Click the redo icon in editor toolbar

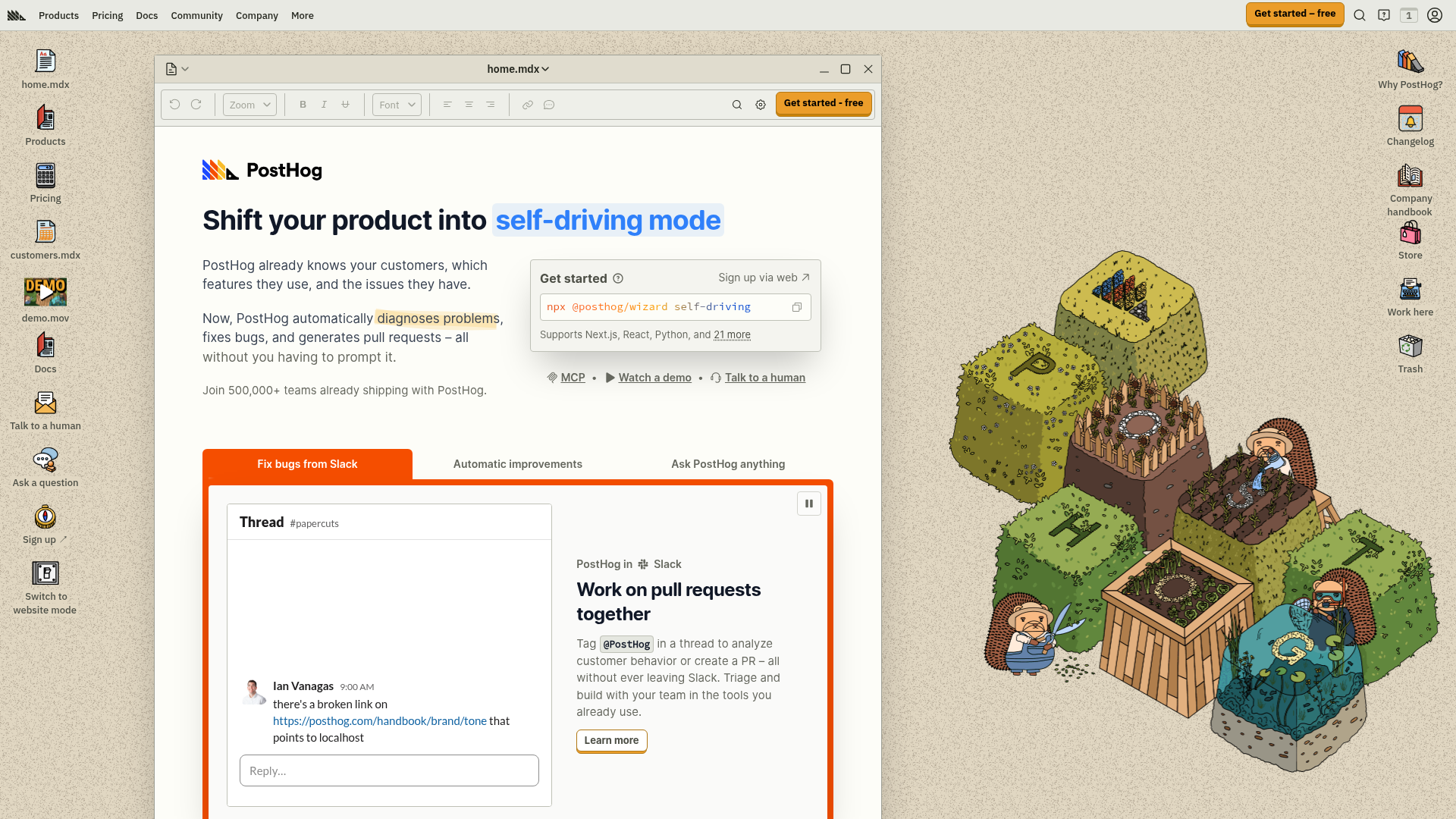click(196, 105)
